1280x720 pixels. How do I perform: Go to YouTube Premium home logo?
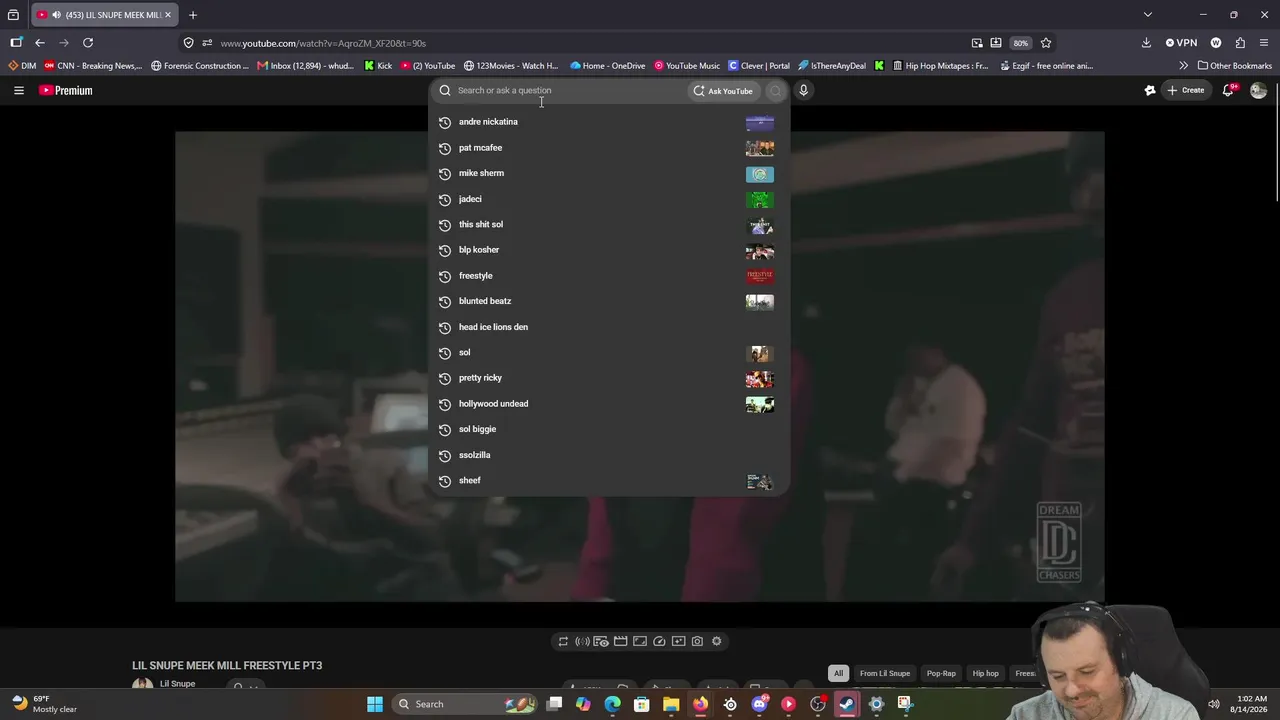coord(66,90)
